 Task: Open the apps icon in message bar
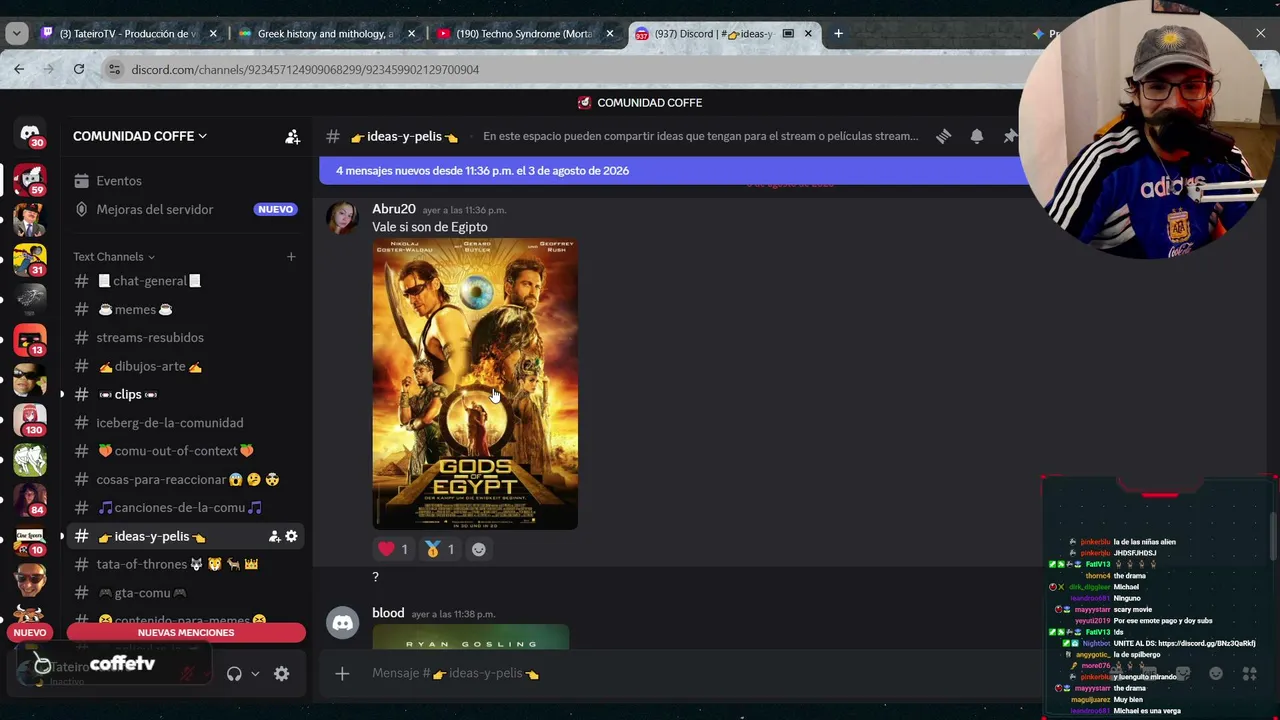click(1249, 673)
